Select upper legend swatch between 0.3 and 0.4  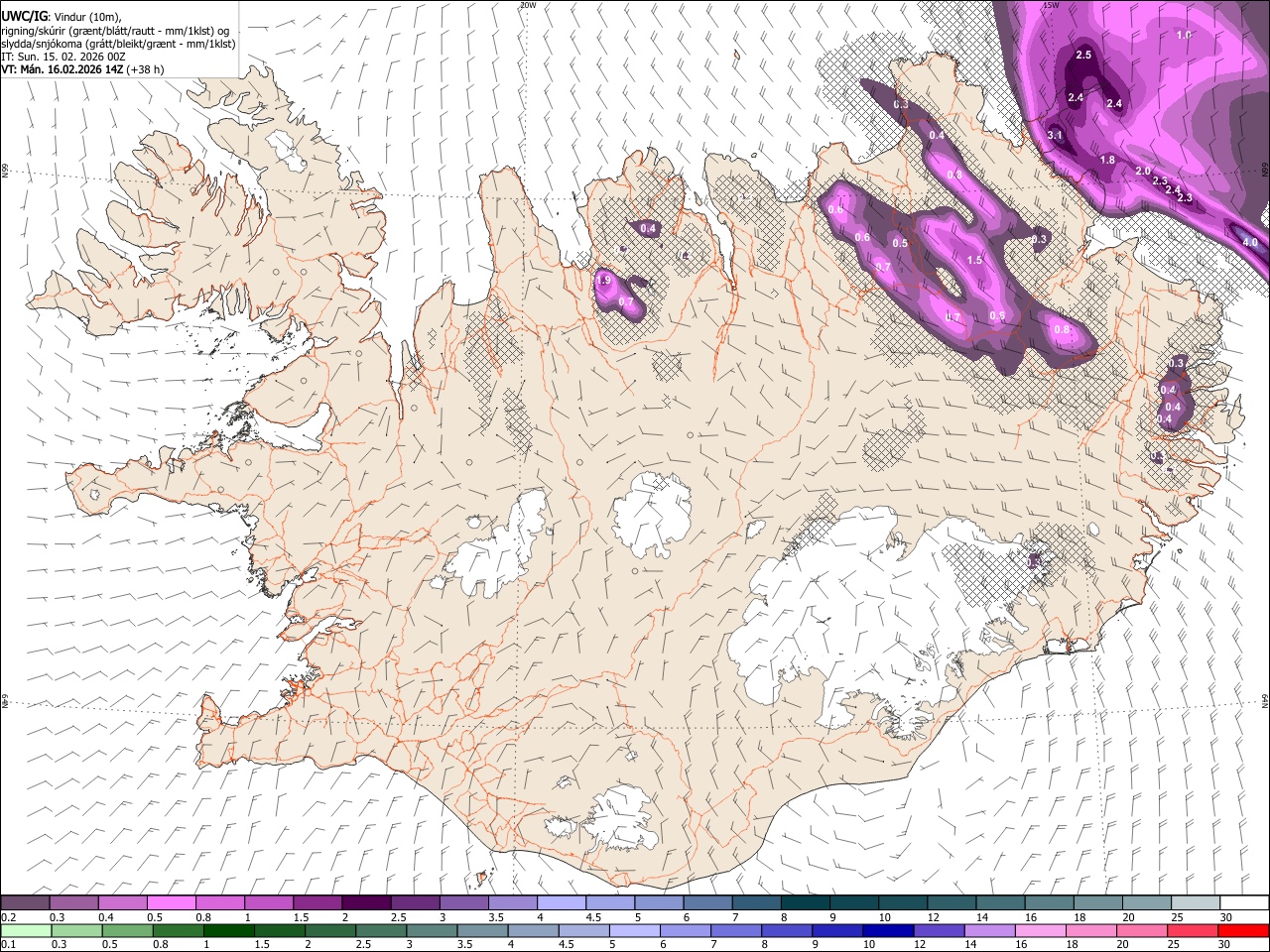tap(73, 903)
